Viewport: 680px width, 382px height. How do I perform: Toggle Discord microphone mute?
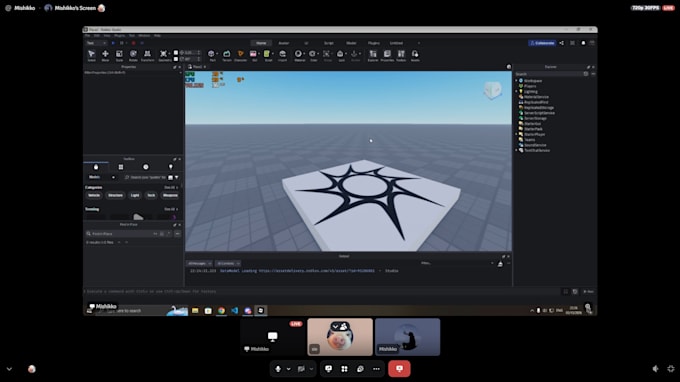(278, 369)
